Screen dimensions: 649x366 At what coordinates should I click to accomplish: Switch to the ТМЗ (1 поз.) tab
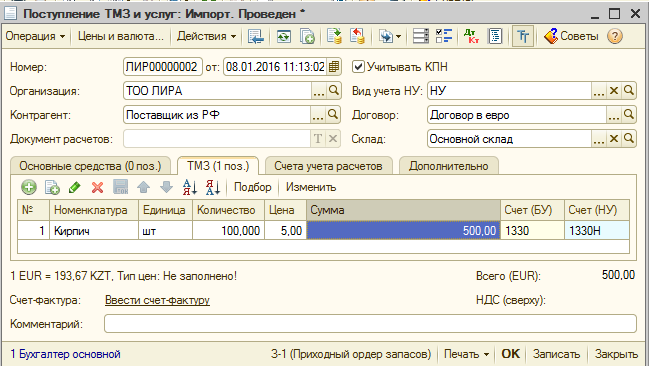pyautogui.click(x=218, y=166)
